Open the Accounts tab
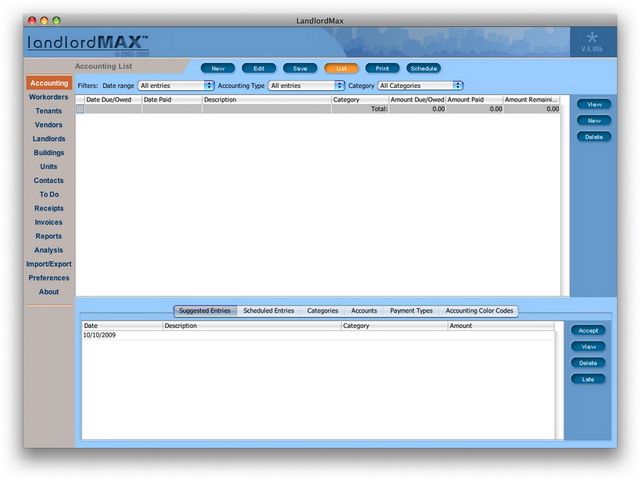 364,311
